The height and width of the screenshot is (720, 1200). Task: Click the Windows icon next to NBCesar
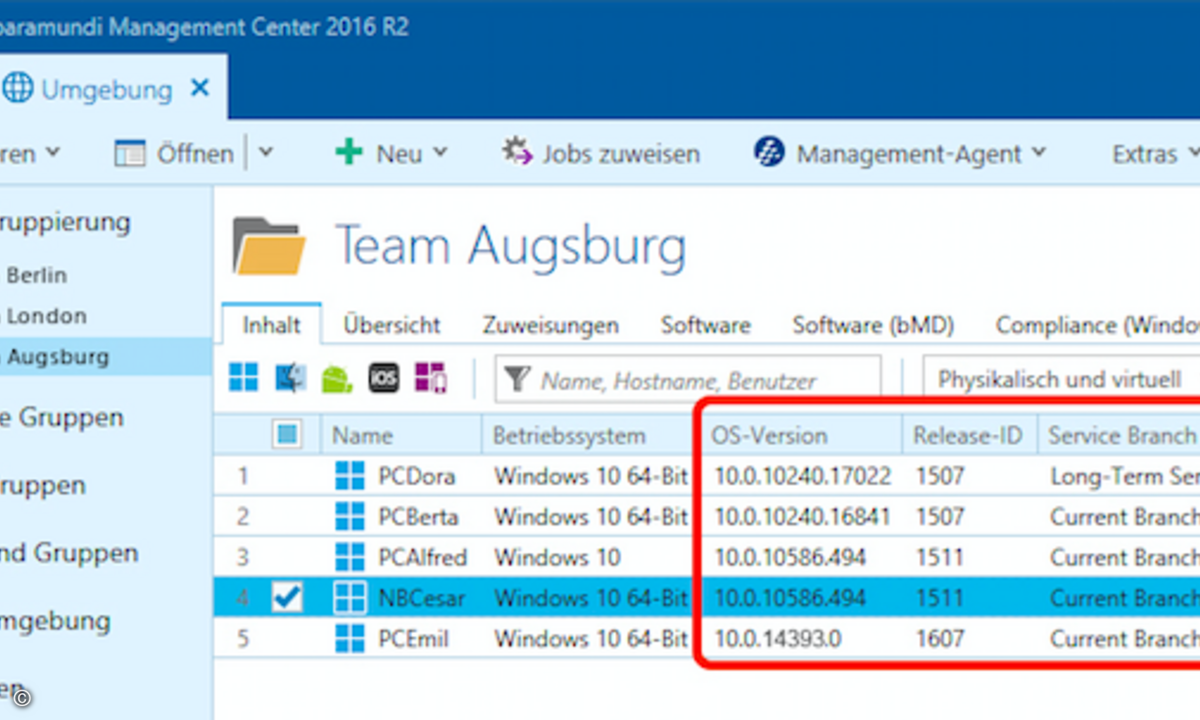click(350, 598)
